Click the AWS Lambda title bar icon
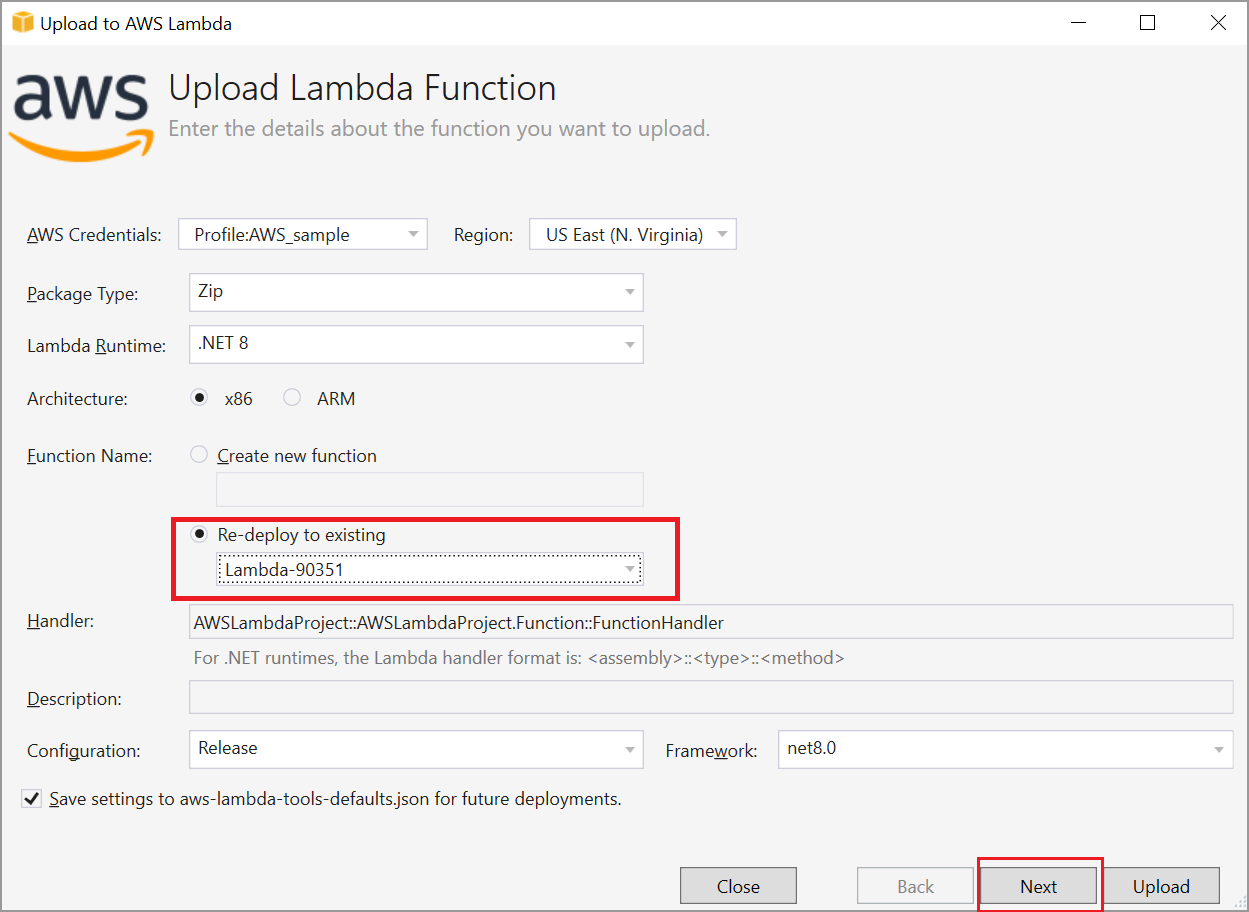The width and height of the screenshot is (1249, 912). (x=21, y=22)
